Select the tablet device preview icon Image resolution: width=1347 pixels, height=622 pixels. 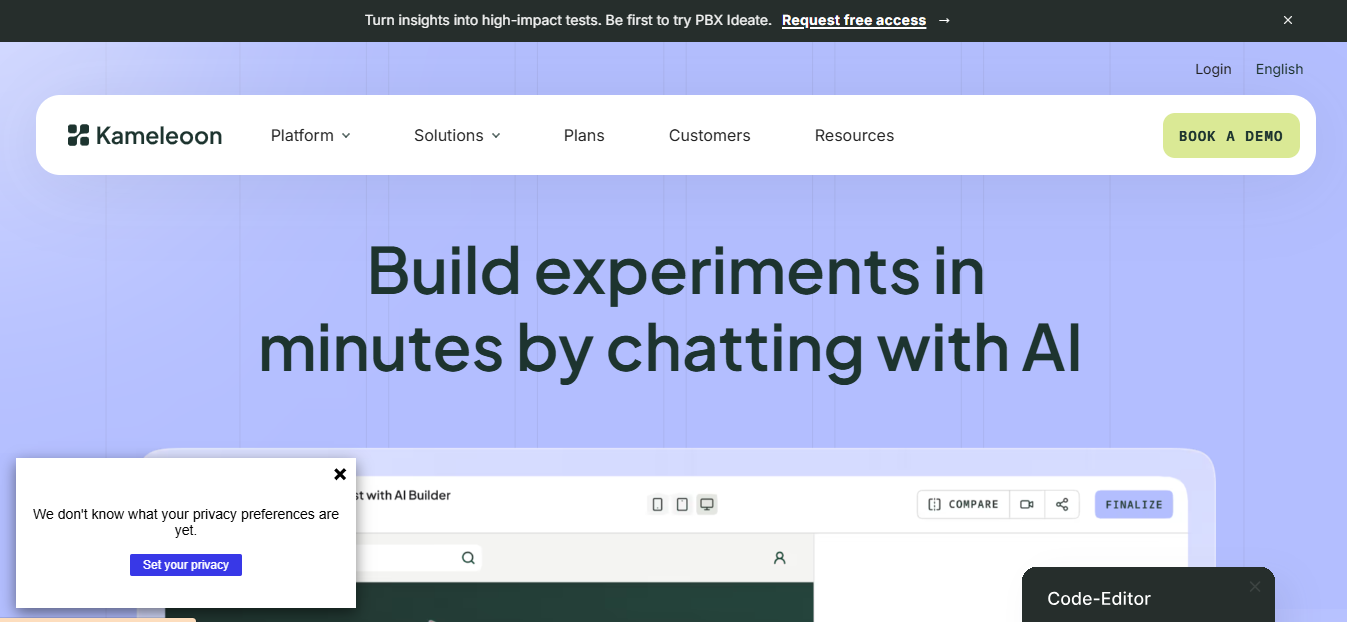682,504
